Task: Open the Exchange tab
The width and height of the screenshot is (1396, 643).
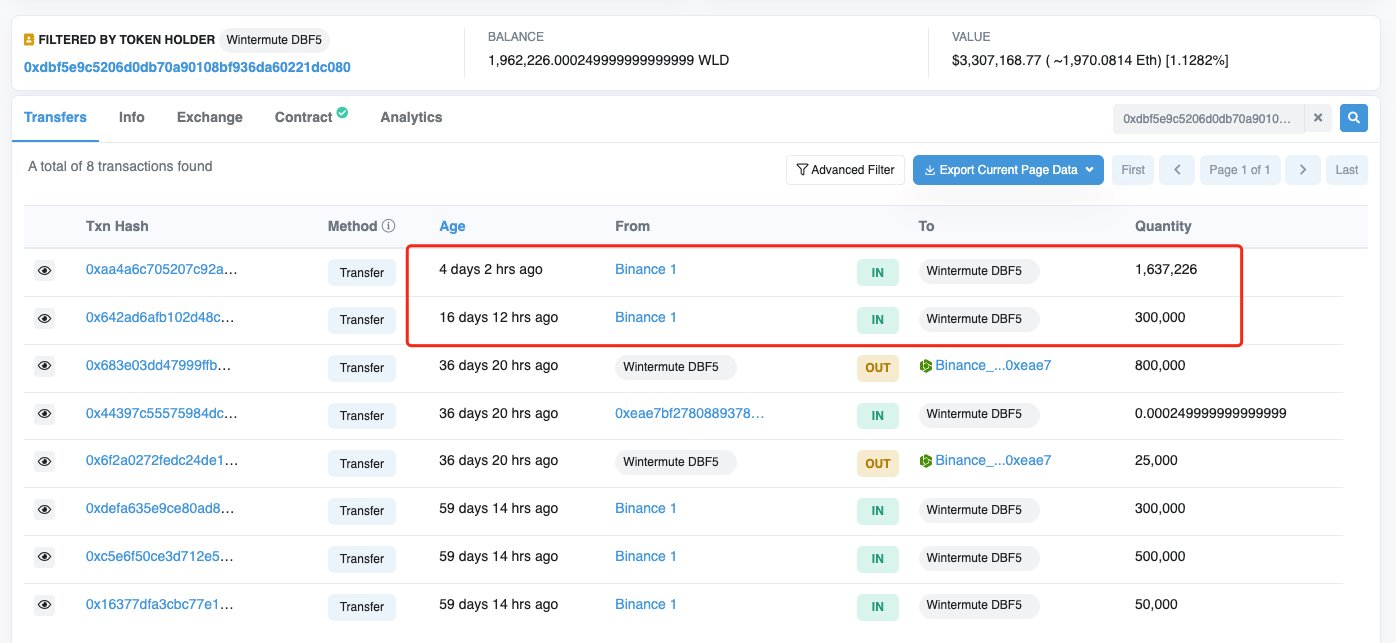Action: point(210,117)
